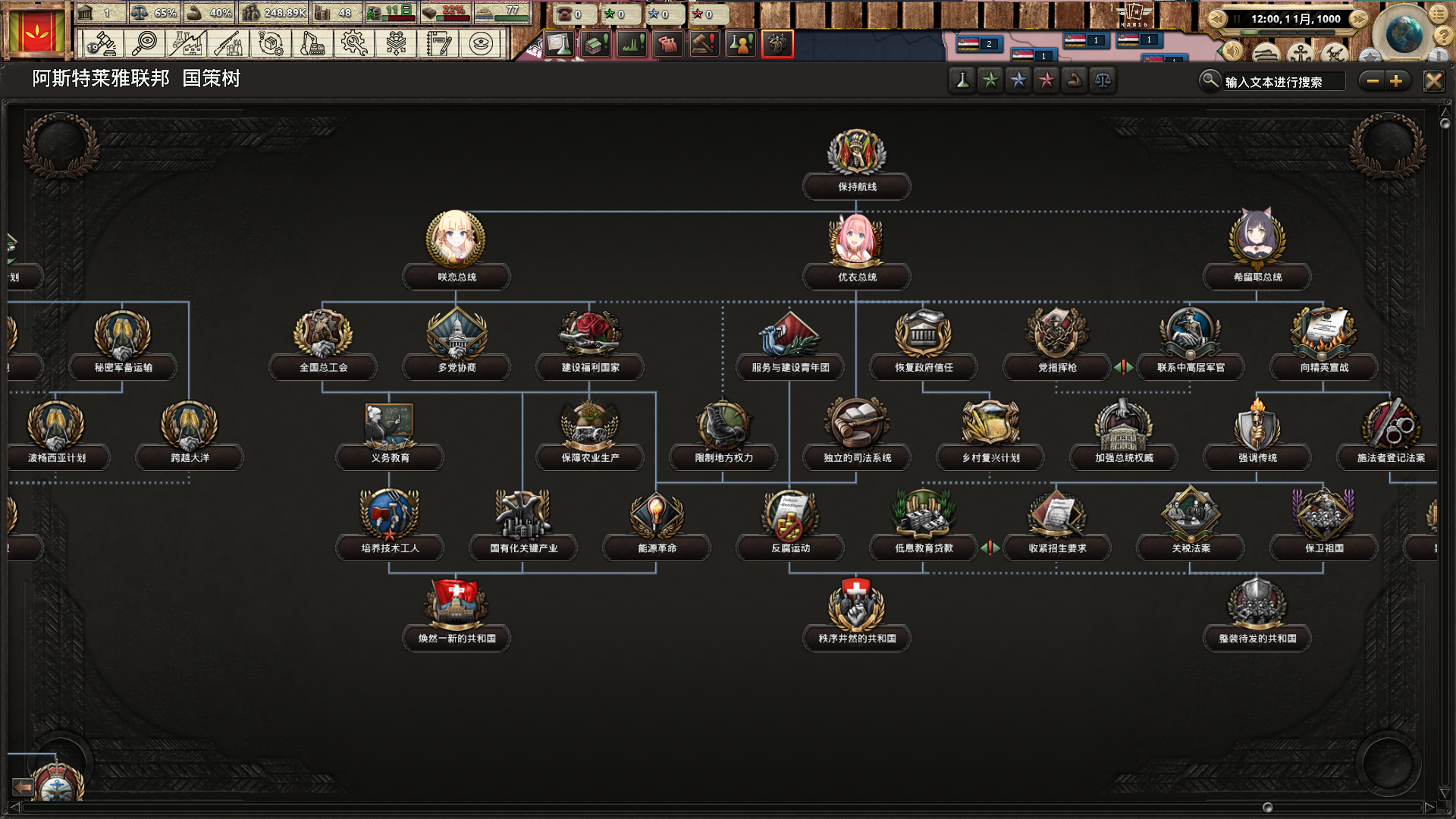Select the 关税法案 focus
This screenshot has width=1456, height=819.
click(x=1191, y=525)
